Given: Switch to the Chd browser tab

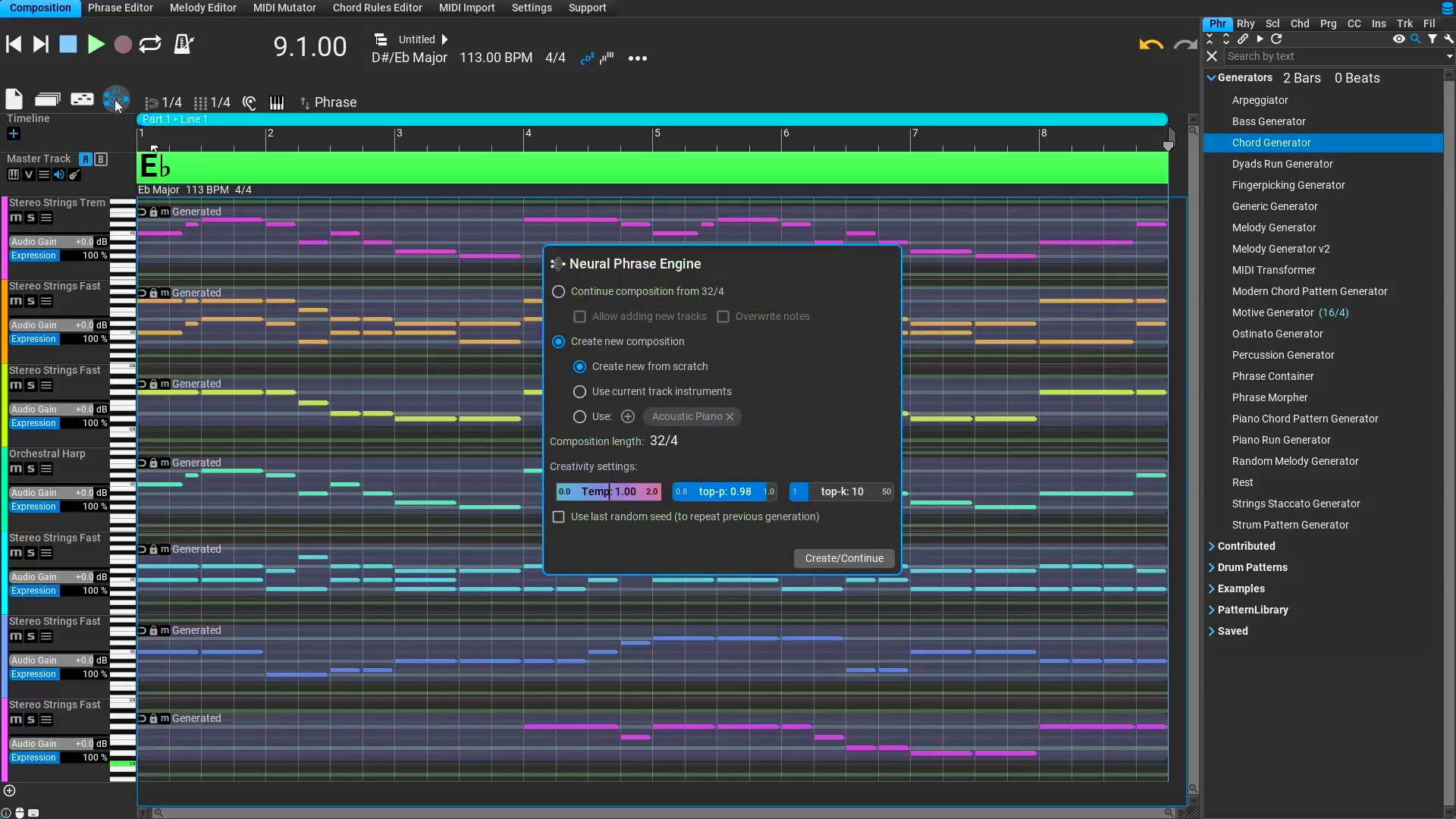Looking at the screenshot, I should point(1299,24).
